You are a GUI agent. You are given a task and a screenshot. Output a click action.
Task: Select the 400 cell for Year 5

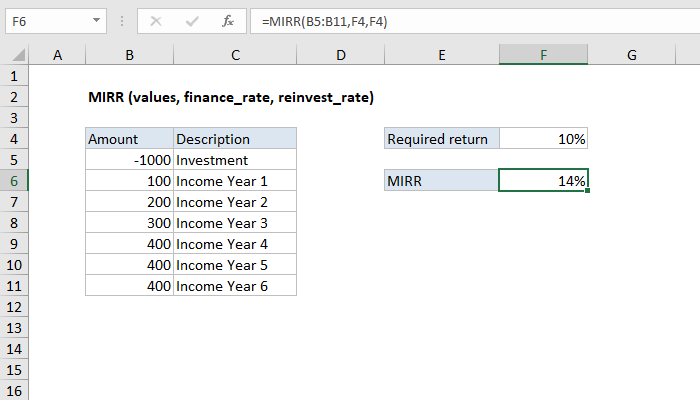pyautogui.click(x=129, y=265)
